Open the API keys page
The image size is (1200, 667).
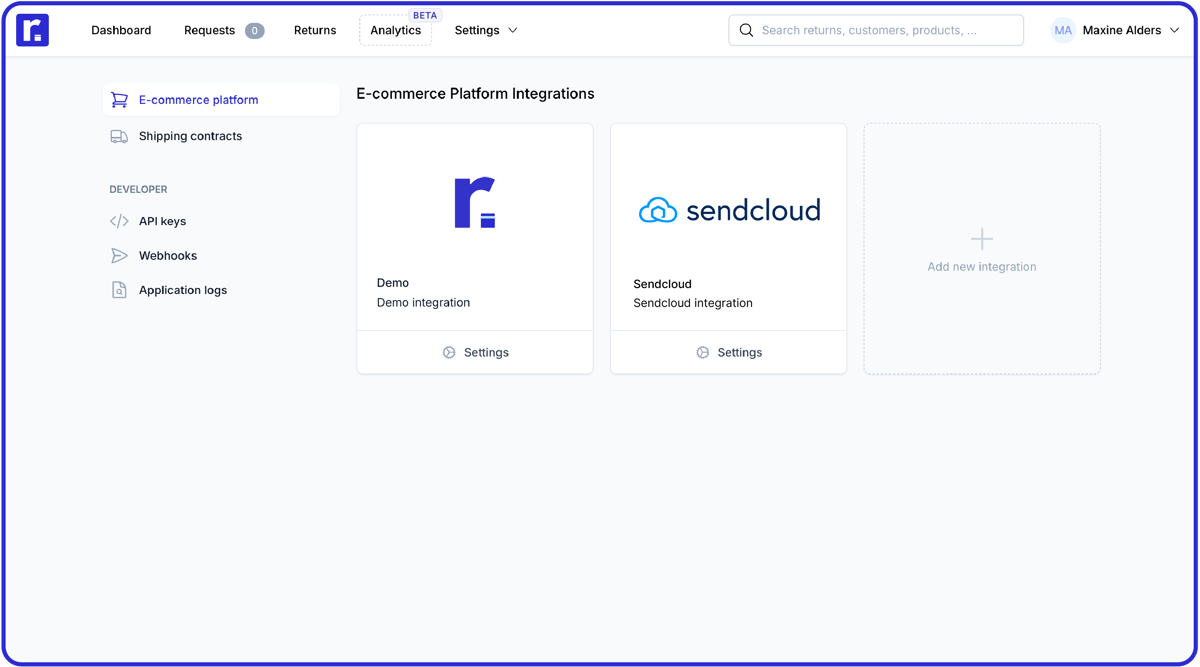(x=162, y=221)
